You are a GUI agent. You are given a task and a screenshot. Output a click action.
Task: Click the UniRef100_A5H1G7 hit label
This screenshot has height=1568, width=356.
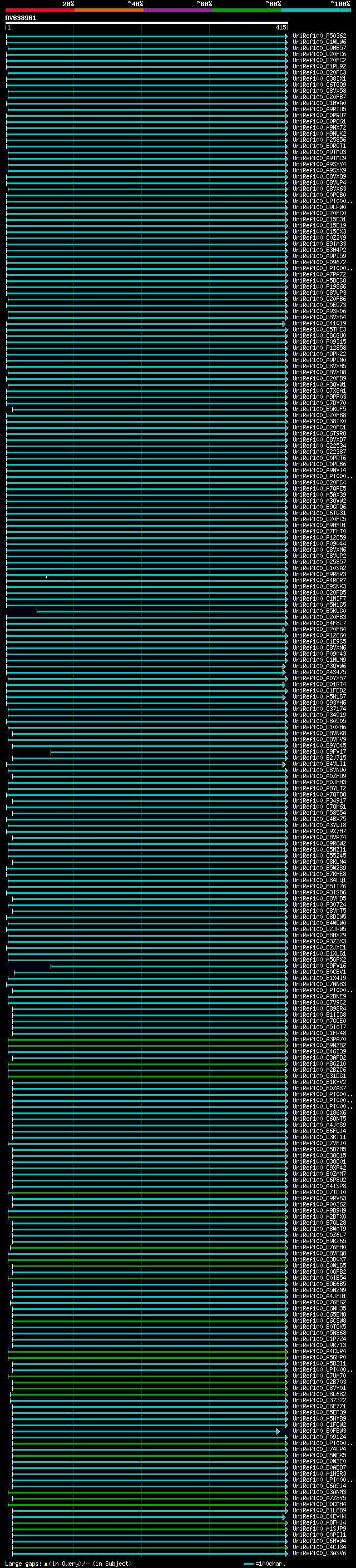319,697
